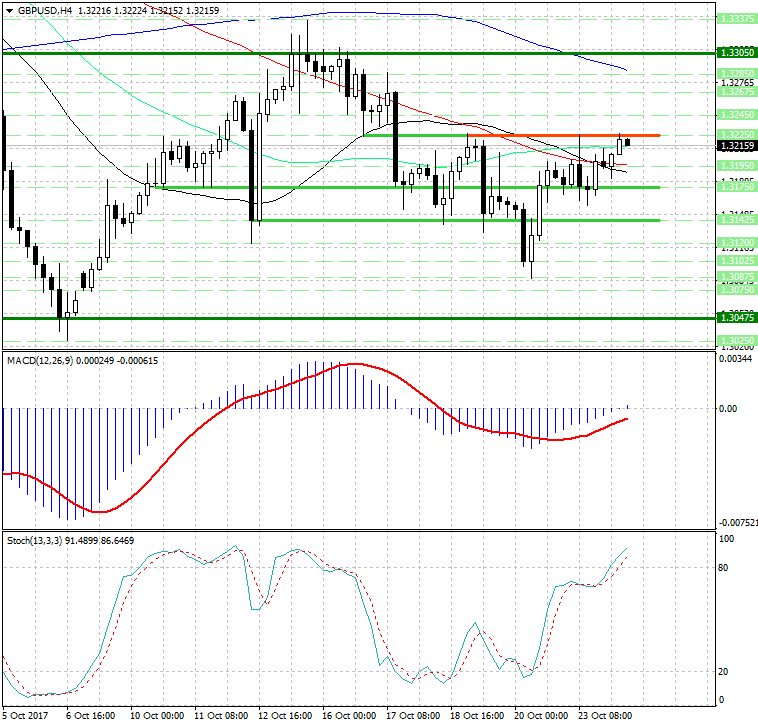Click the 23 Oct 08:00 time label
Screen dimensions: 758x727
coord(607,716)
